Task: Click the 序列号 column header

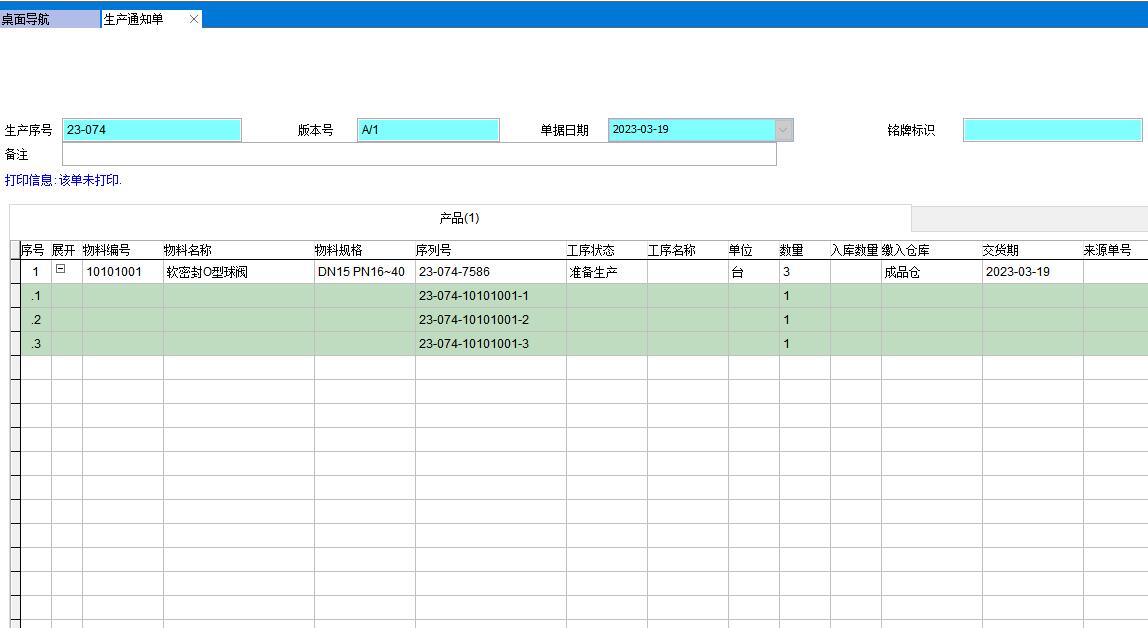Action: 433,250
